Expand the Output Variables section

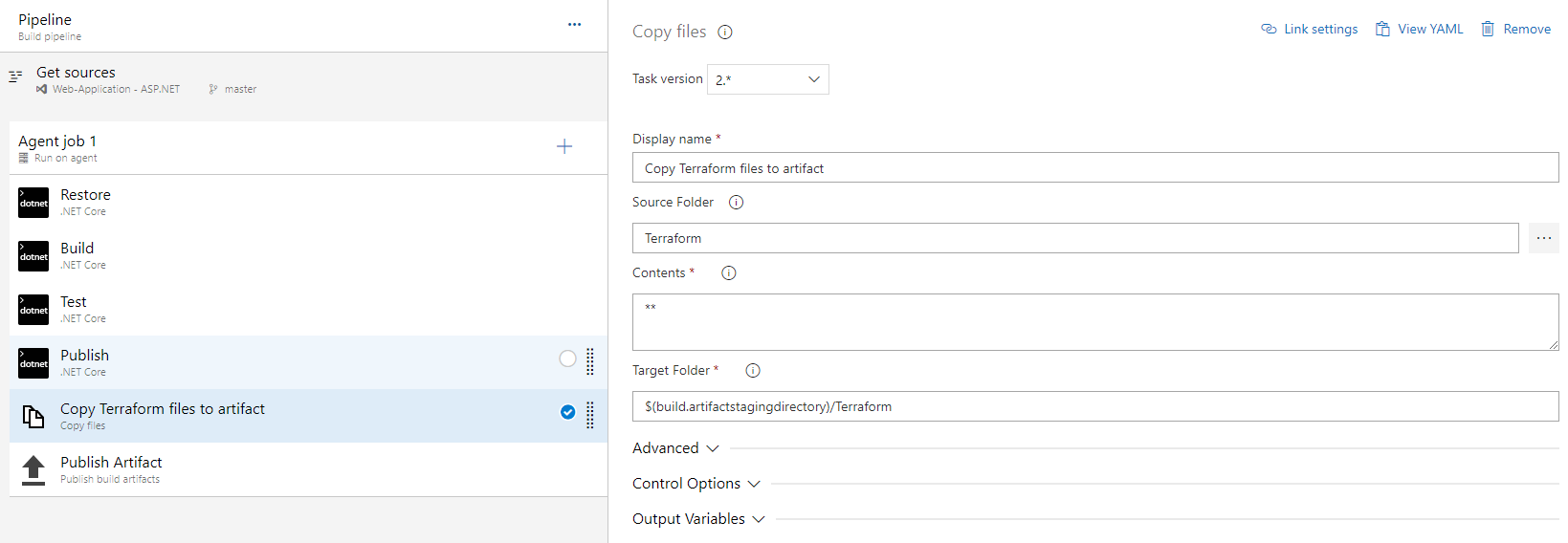pos(698,519)
